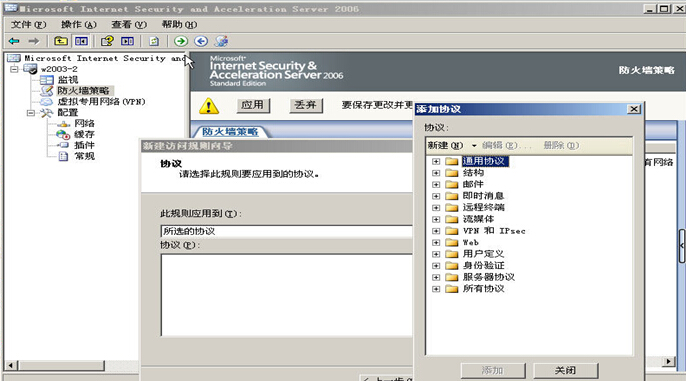Click the 关闭 button in dialog
The width and height of the screenshot is (686, 381).
pos(565,371)
